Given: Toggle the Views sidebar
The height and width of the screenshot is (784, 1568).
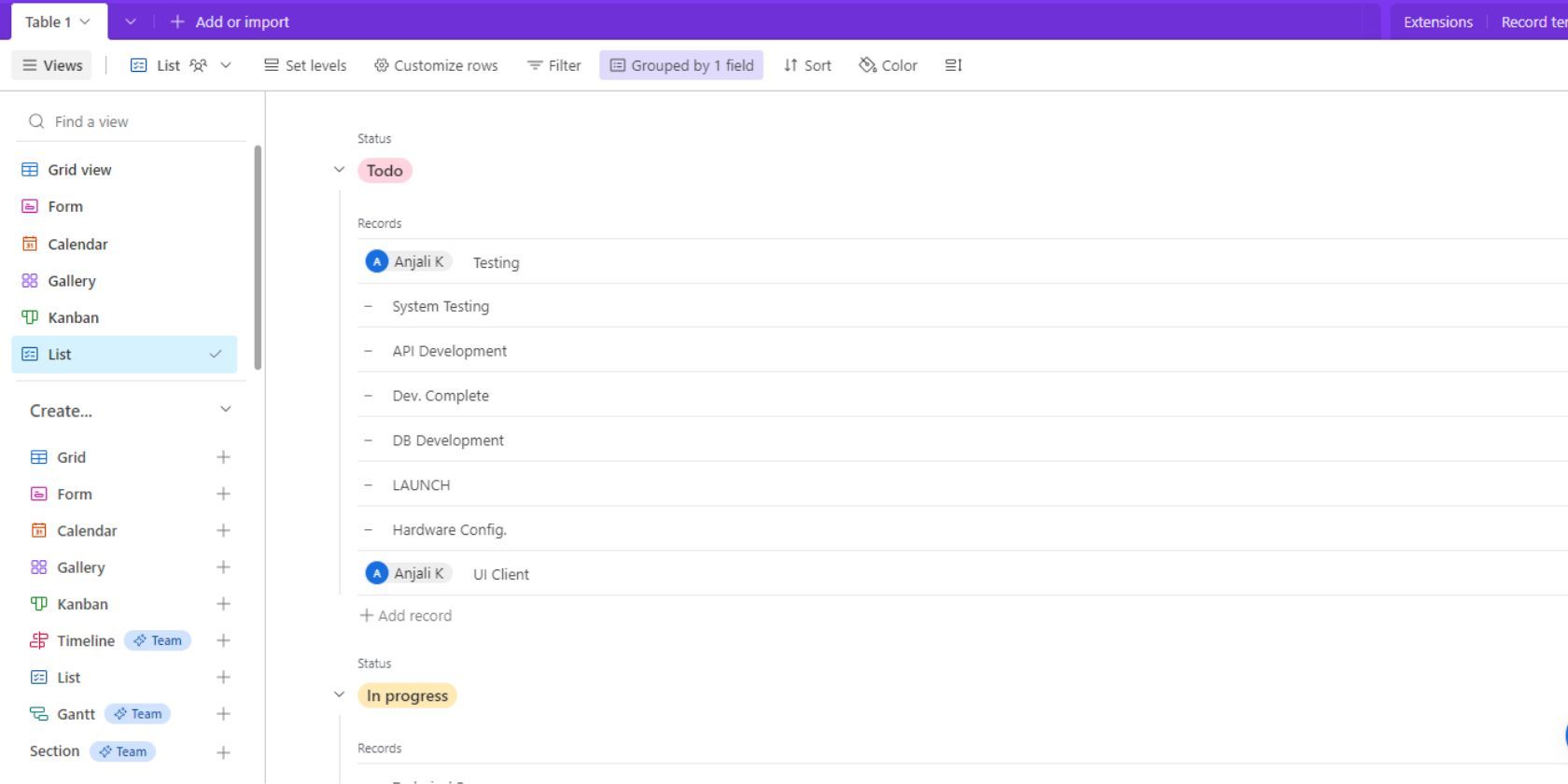Looking at the screenshot, I should coord(52,65).
